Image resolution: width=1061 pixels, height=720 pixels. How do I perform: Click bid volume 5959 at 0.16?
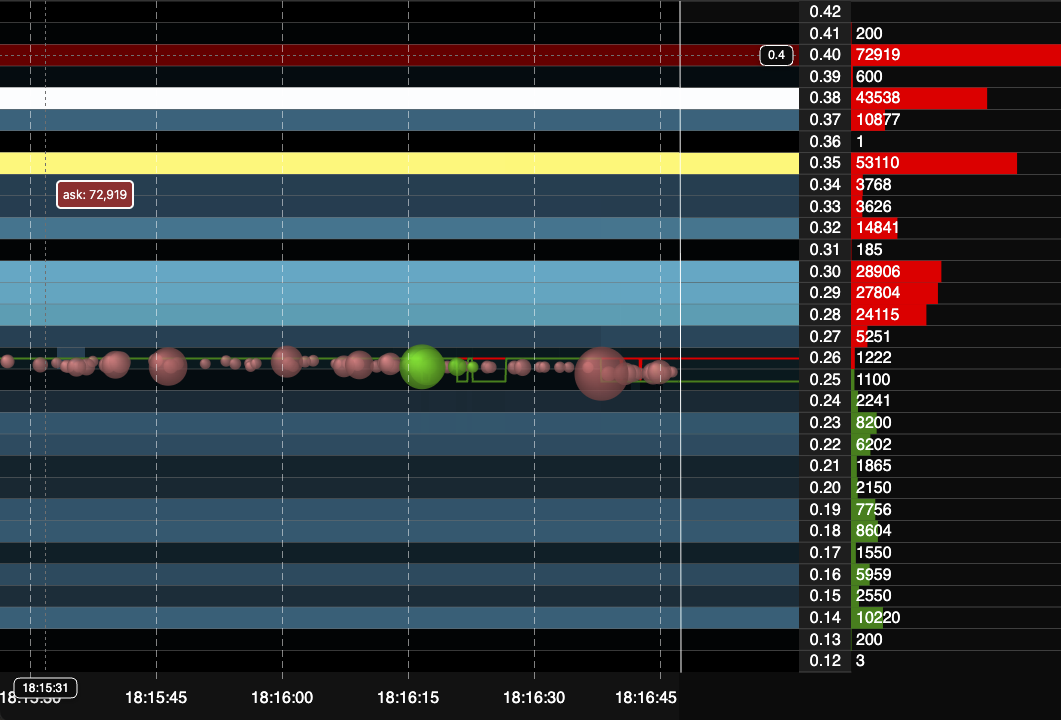tap(874, 575)
